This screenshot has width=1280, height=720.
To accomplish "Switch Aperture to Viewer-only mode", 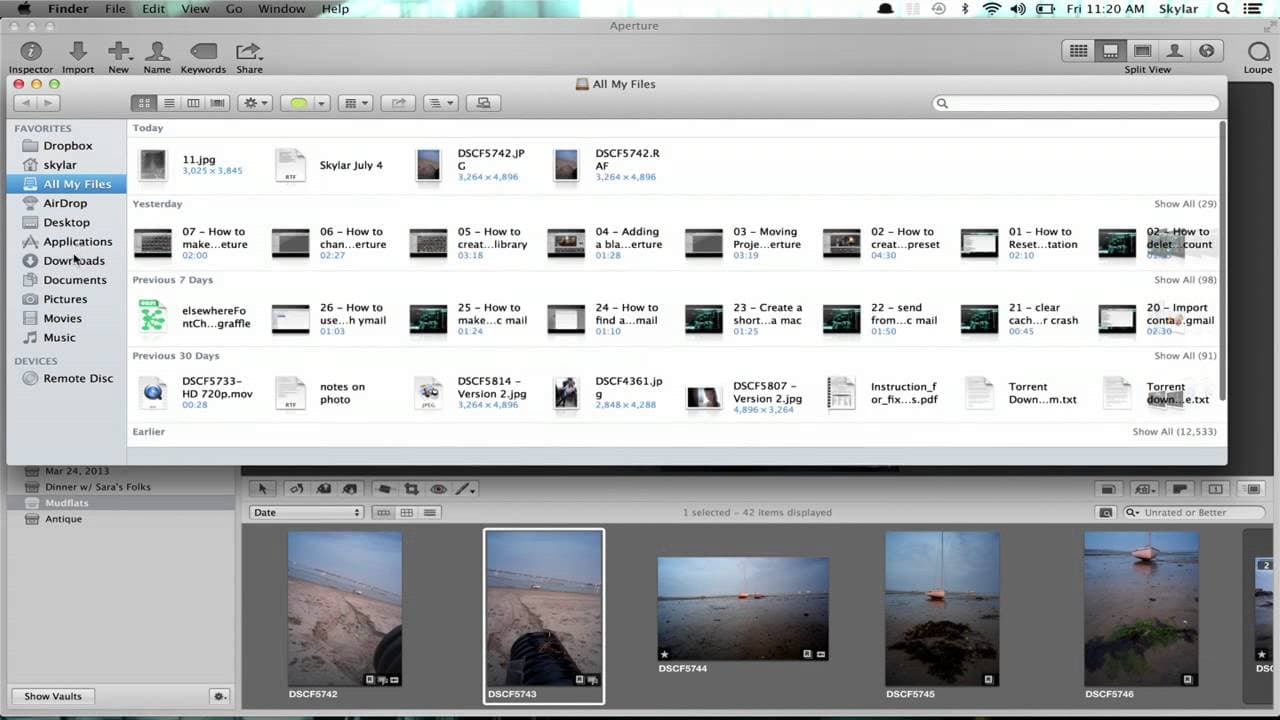I will [x=1142, y=51].
